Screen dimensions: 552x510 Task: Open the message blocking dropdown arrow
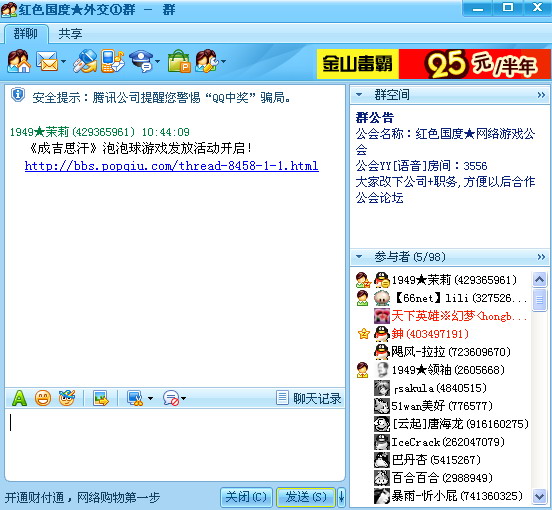pyautogui.click(x=183, y=399)
